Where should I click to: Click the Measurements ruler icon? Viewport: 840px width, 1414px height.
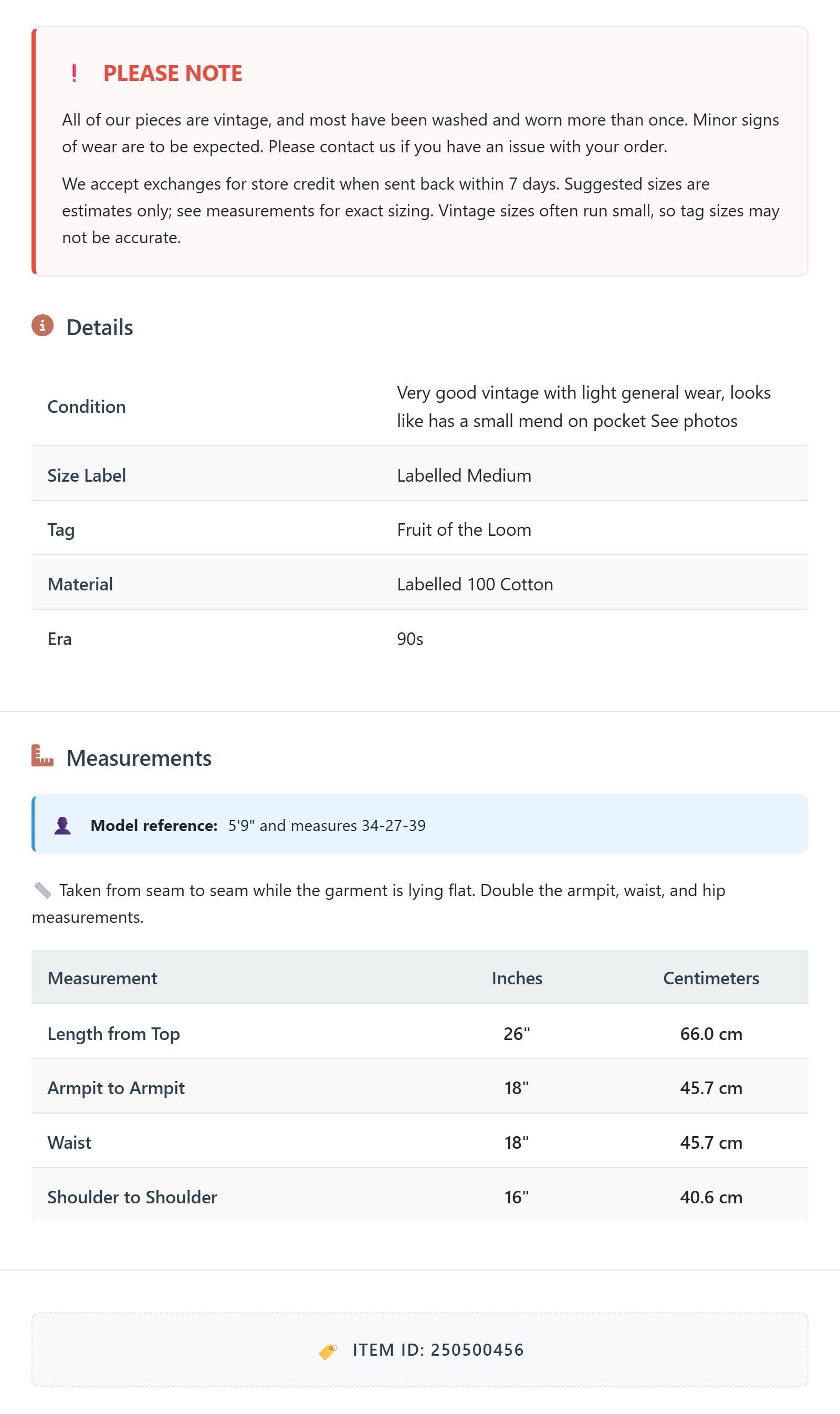point(43,756)
